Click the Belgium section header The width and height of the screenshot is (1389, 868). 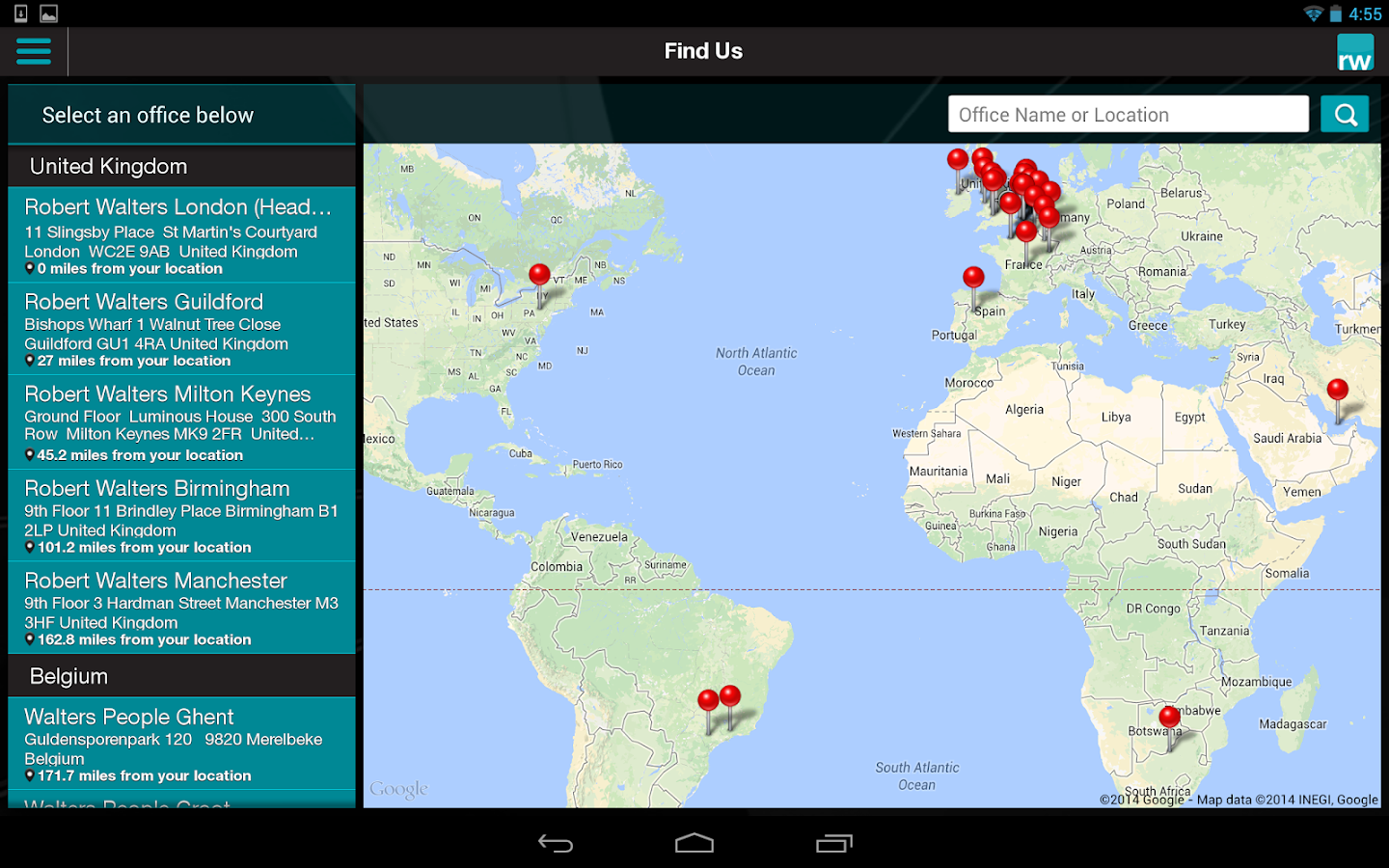181,676
